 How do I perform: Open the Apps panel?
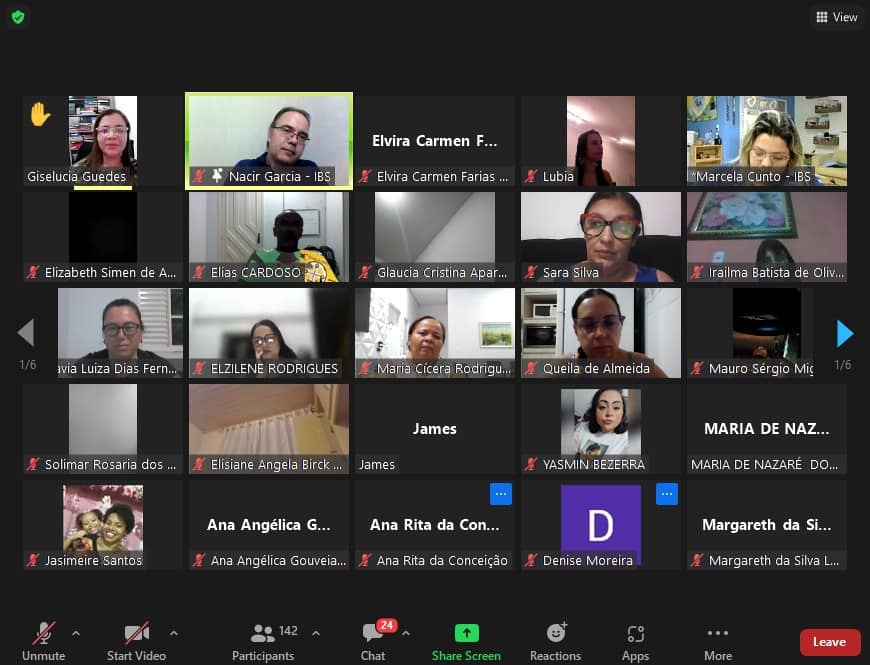[x=635, y=640]
